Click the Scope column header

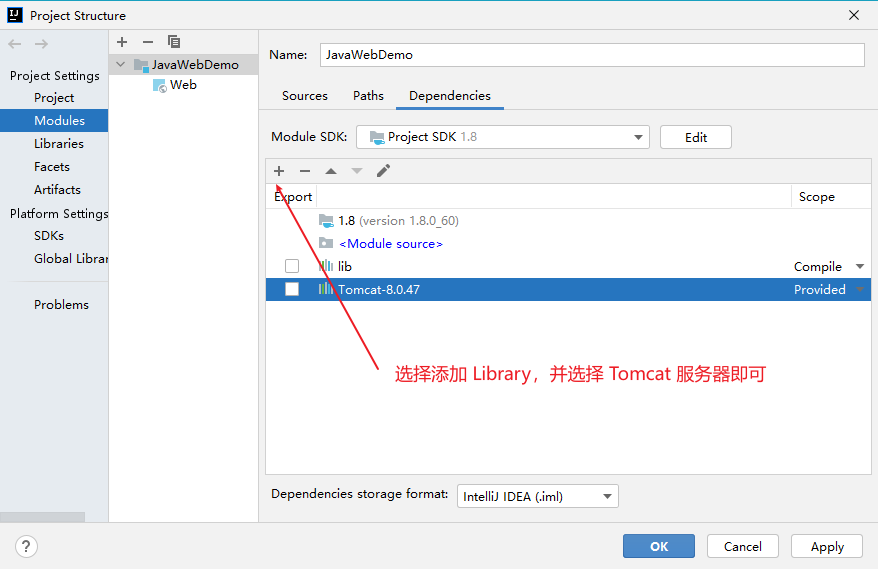[831, 197]
